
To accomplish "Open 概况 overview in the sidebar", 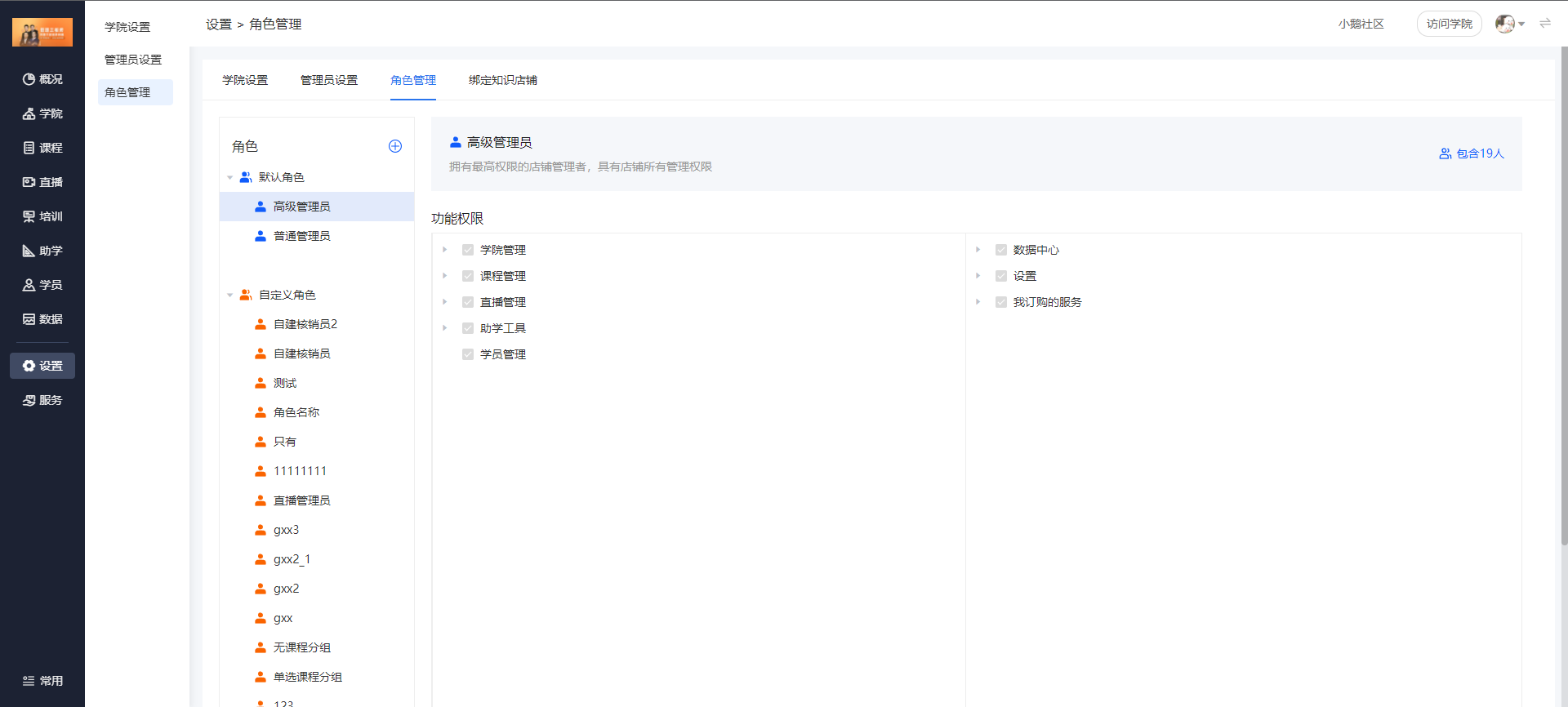I will point(42,79).
